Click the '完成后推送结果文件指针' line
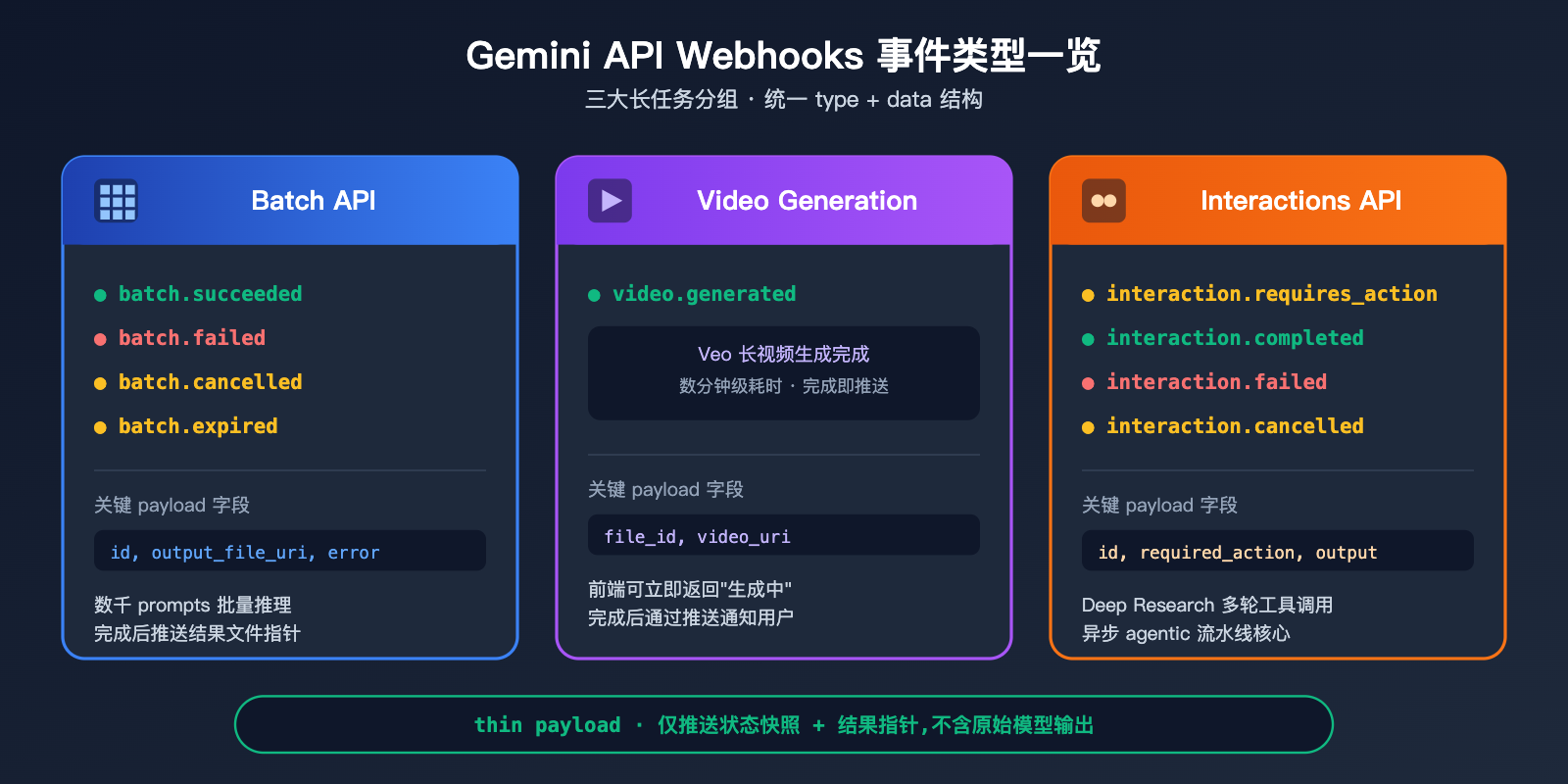The image size is (1568, 784). coord(197,633)
